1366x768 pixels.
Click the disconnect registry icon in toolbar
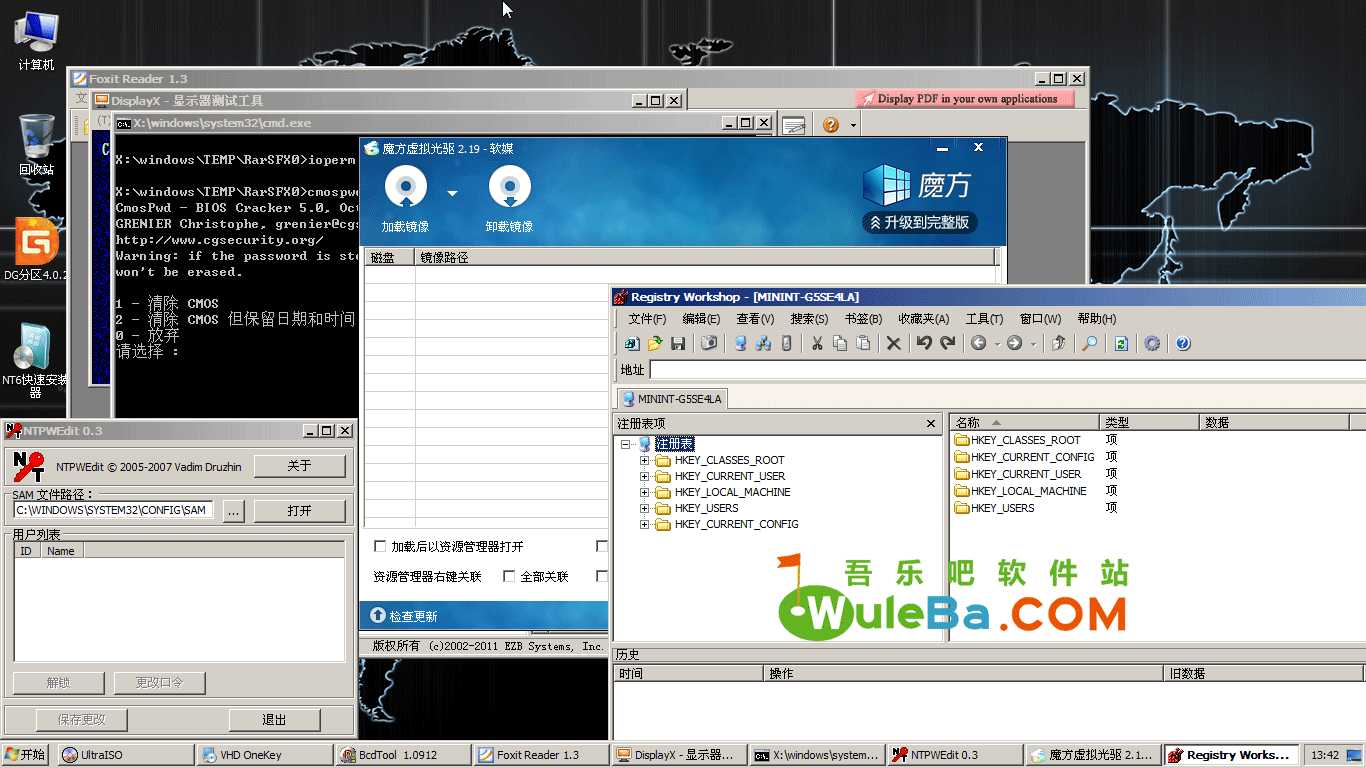click(786, 343)
